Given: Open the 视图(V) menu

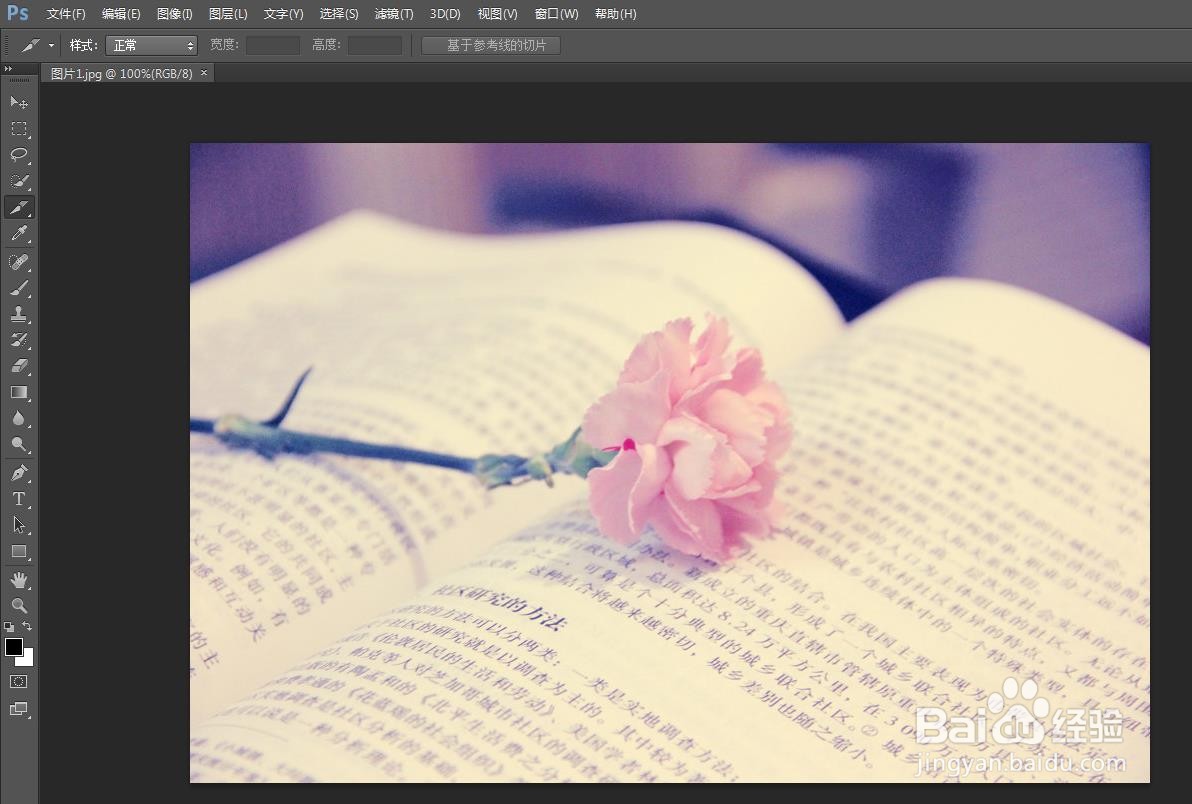Looking at the screenshot, I should point(497,14).
